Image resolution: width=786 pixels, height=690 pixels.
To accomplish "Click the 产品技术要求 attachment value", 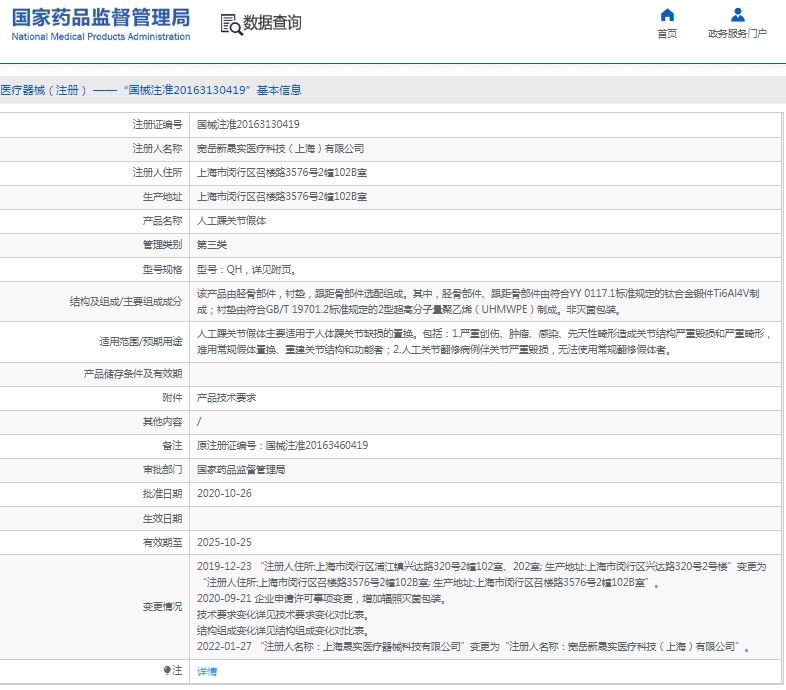I will (226, 398).
